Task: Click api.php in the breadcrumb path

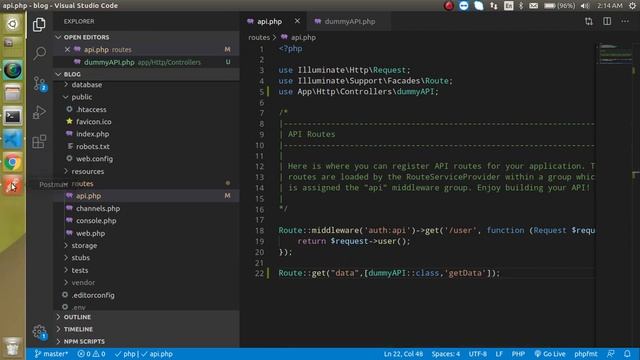Action: [303, 38]
